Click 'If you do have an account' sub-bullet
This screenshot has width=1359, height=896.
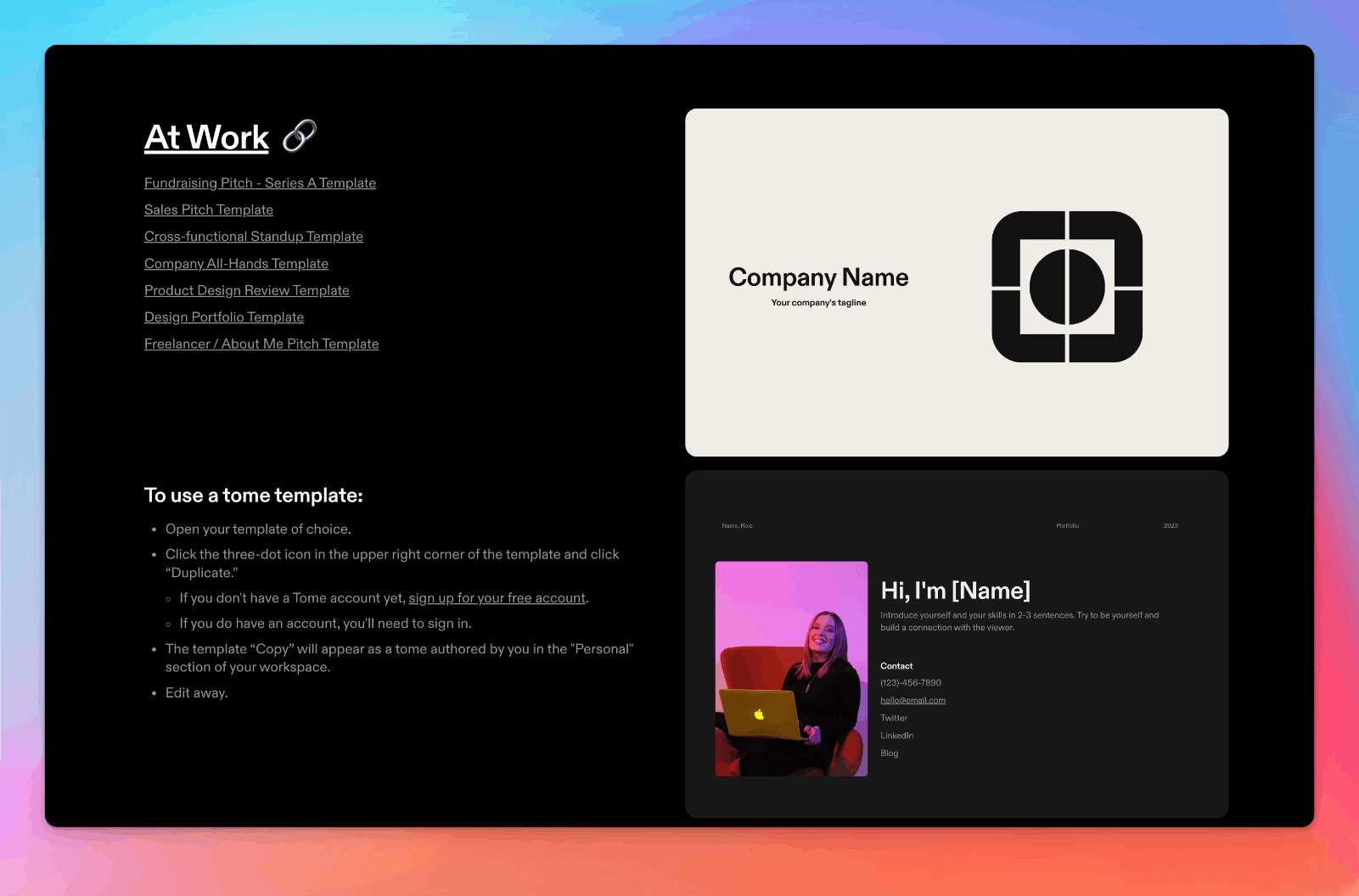tap(325, 624)
